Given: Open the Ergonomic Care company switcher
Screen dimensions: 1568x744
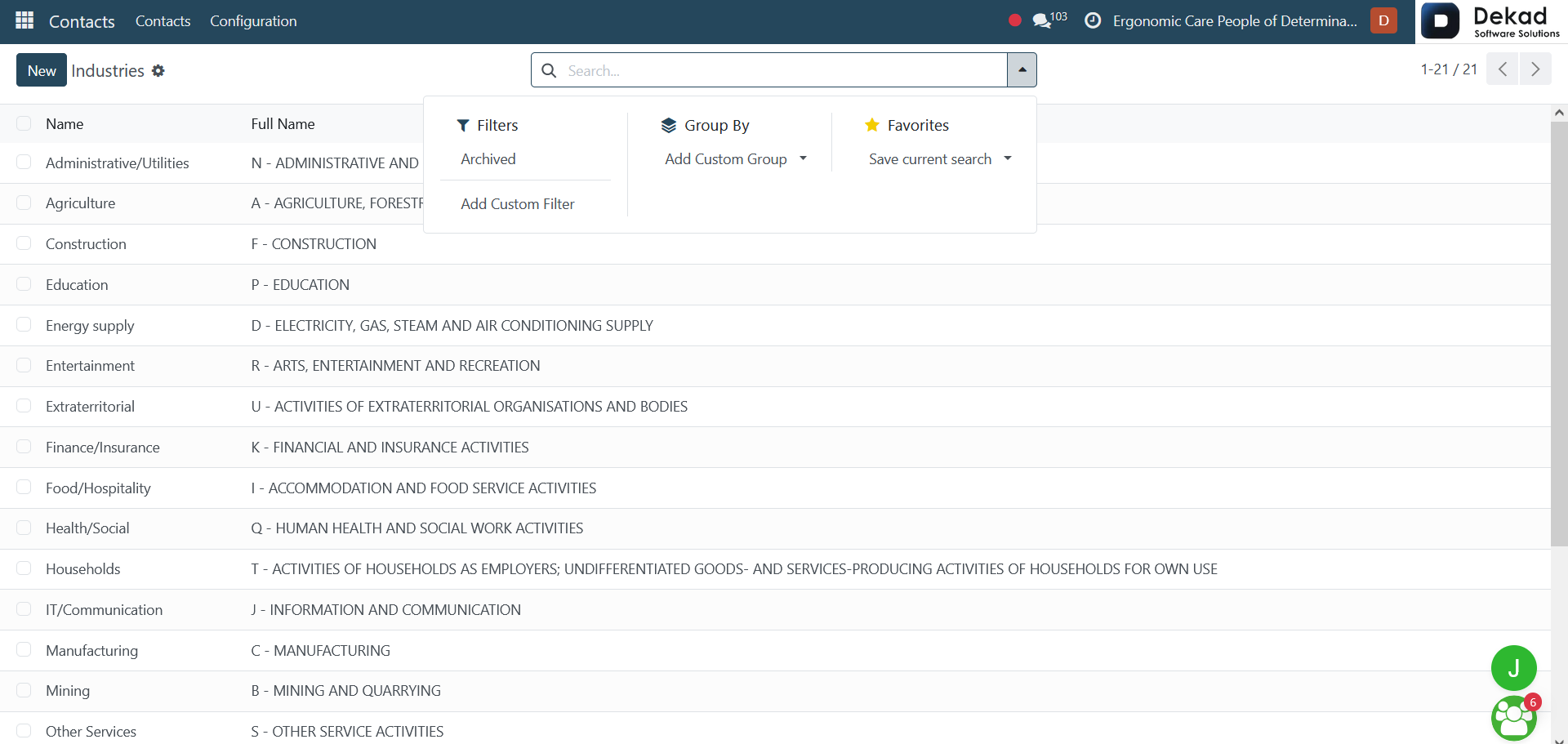Looking at the screenshot, I should [x=1235, y=21].
